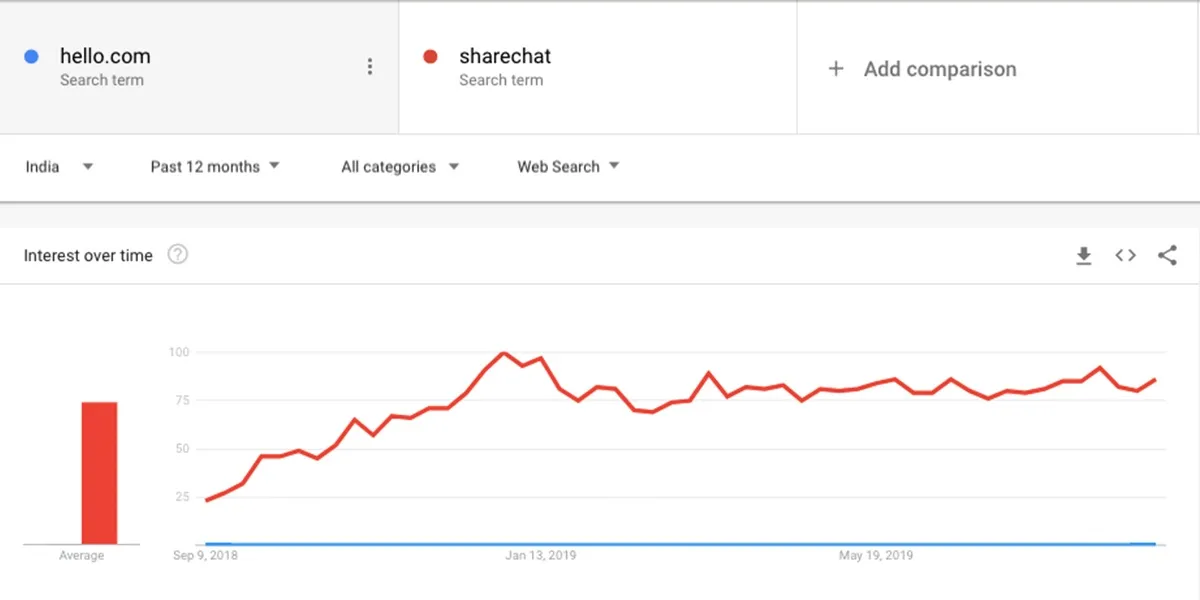1200x600 pixels.
Task: Click the help question mark icon
Action: (178, 255)
